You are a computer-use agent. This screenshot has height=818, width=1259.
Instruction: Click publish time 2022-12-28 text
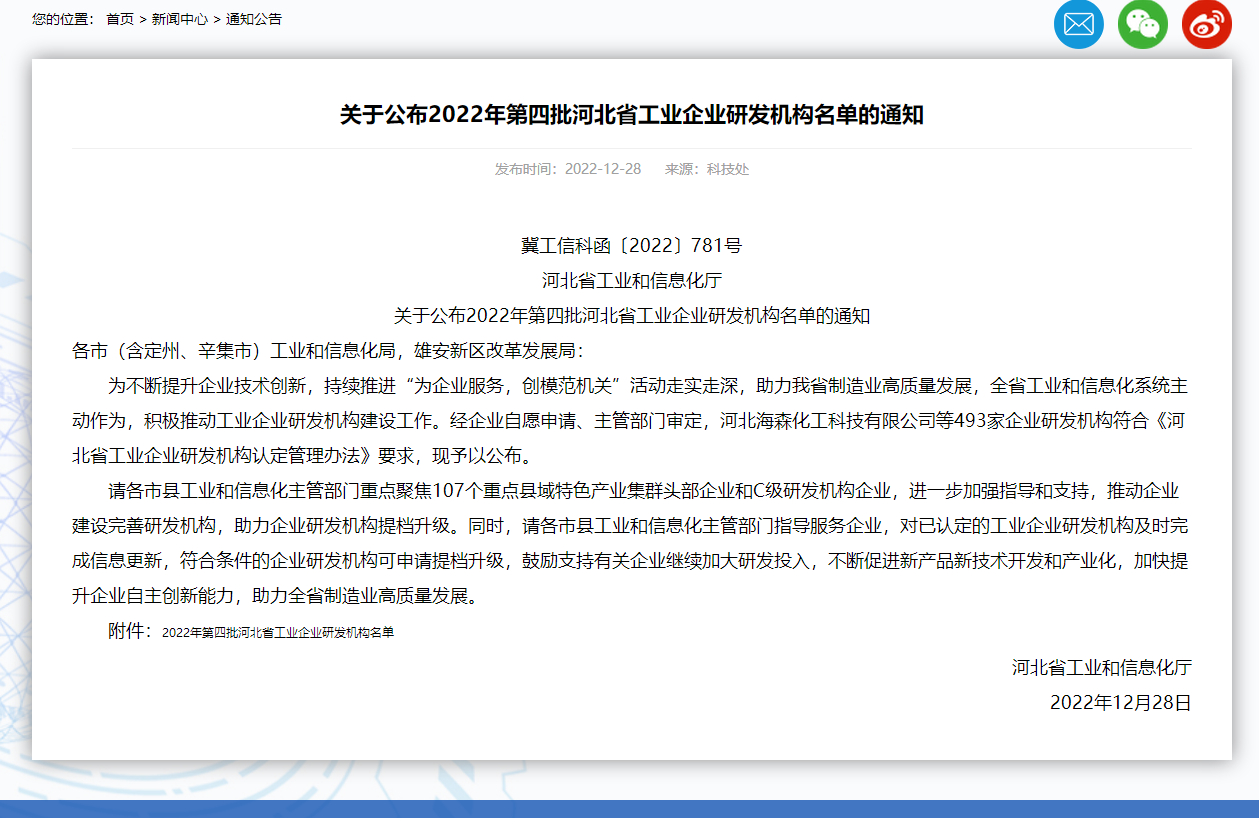click(x=568, y=169)
